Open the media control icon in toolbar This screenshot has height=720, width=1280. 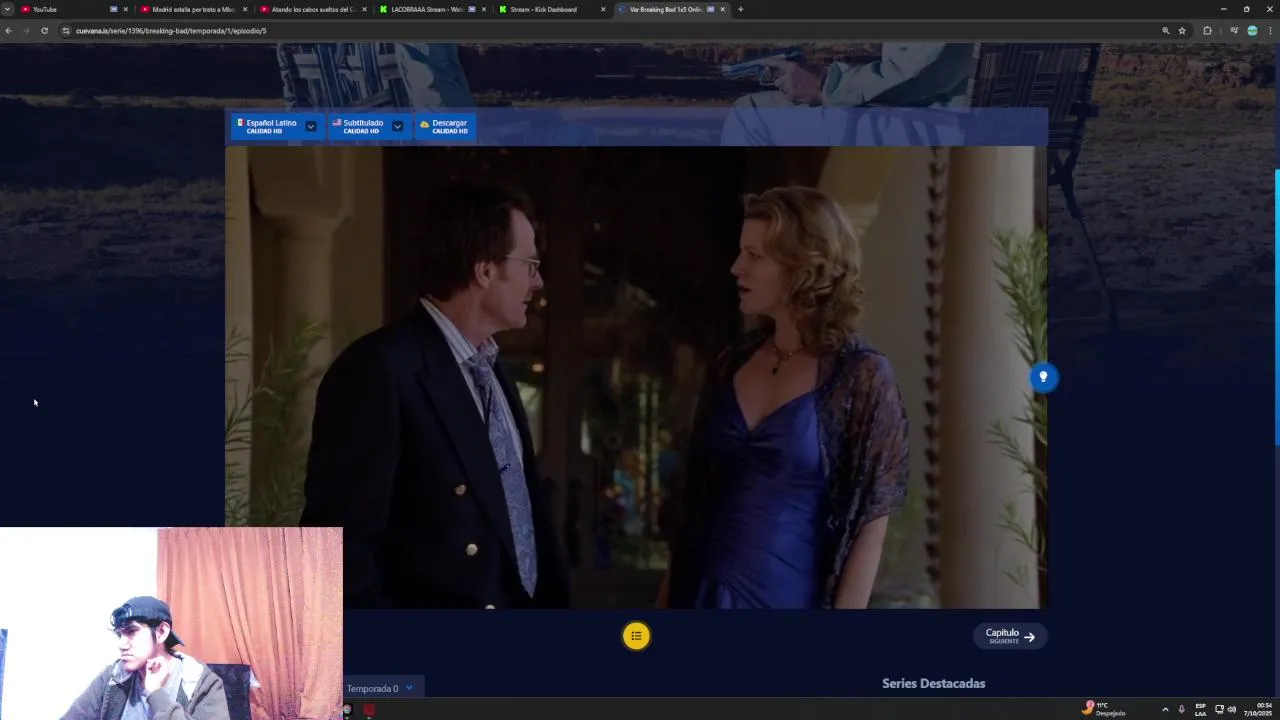tap(1234, 31)
